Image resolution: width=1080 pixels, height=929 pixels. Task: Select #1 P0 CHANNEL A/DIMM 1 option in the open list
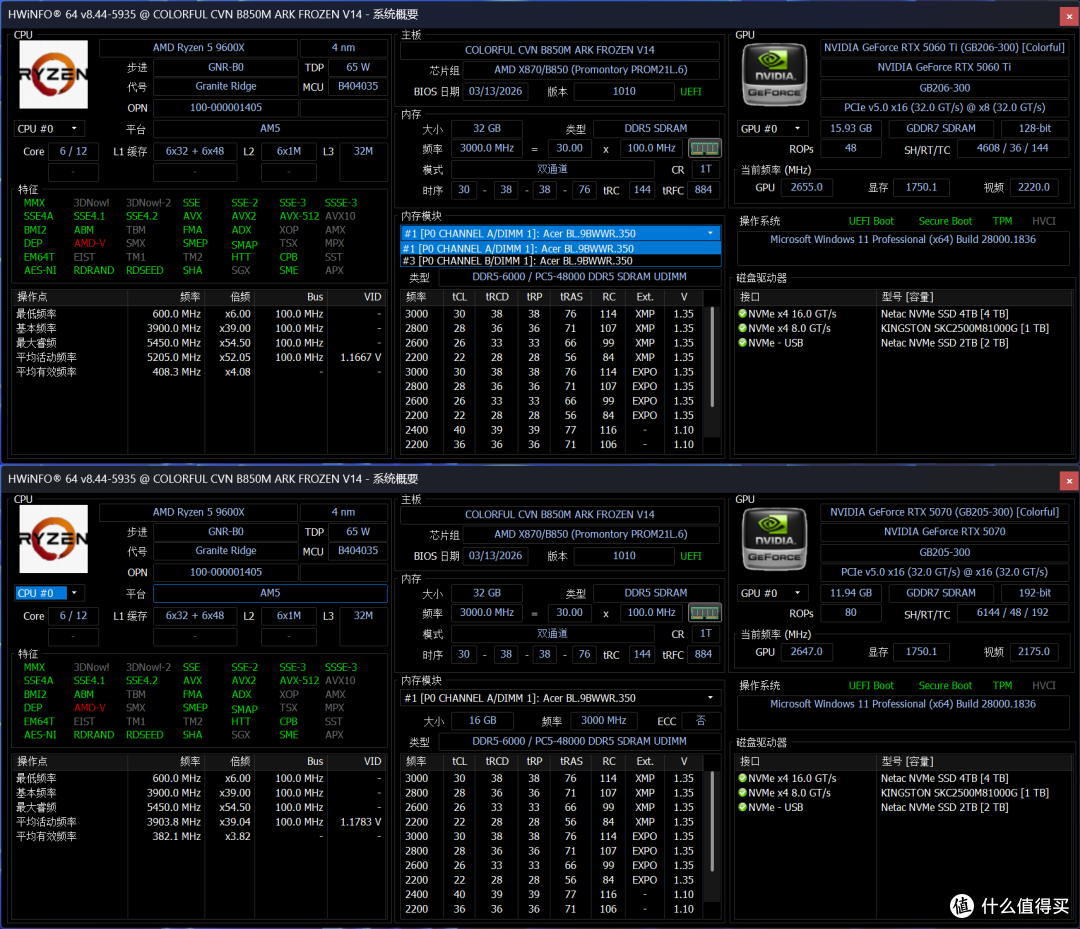click(561, 249)
